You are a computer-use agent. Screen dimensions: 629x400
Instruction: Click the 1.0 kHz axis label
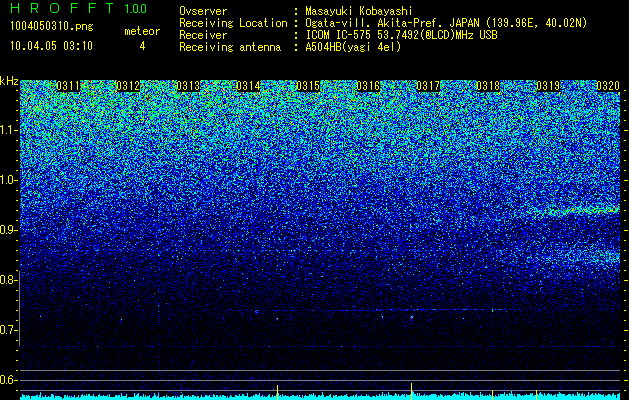(8, 180)
